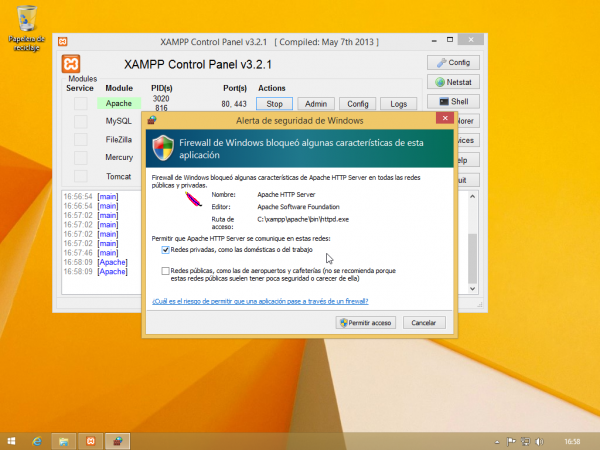600x450 pixels.
Task: Select the Mercury module label
Action: coord(119,157)
